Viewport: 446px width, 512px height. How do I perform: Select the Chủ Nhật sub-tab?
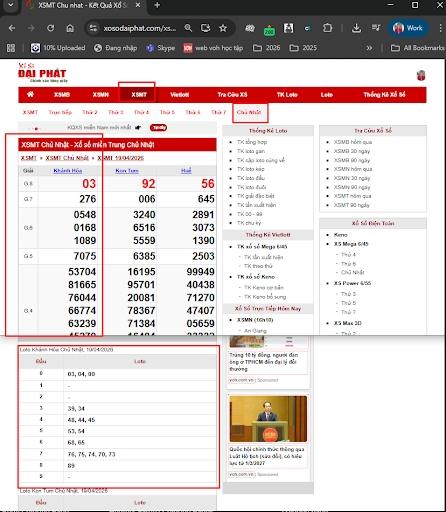(249, 112)
